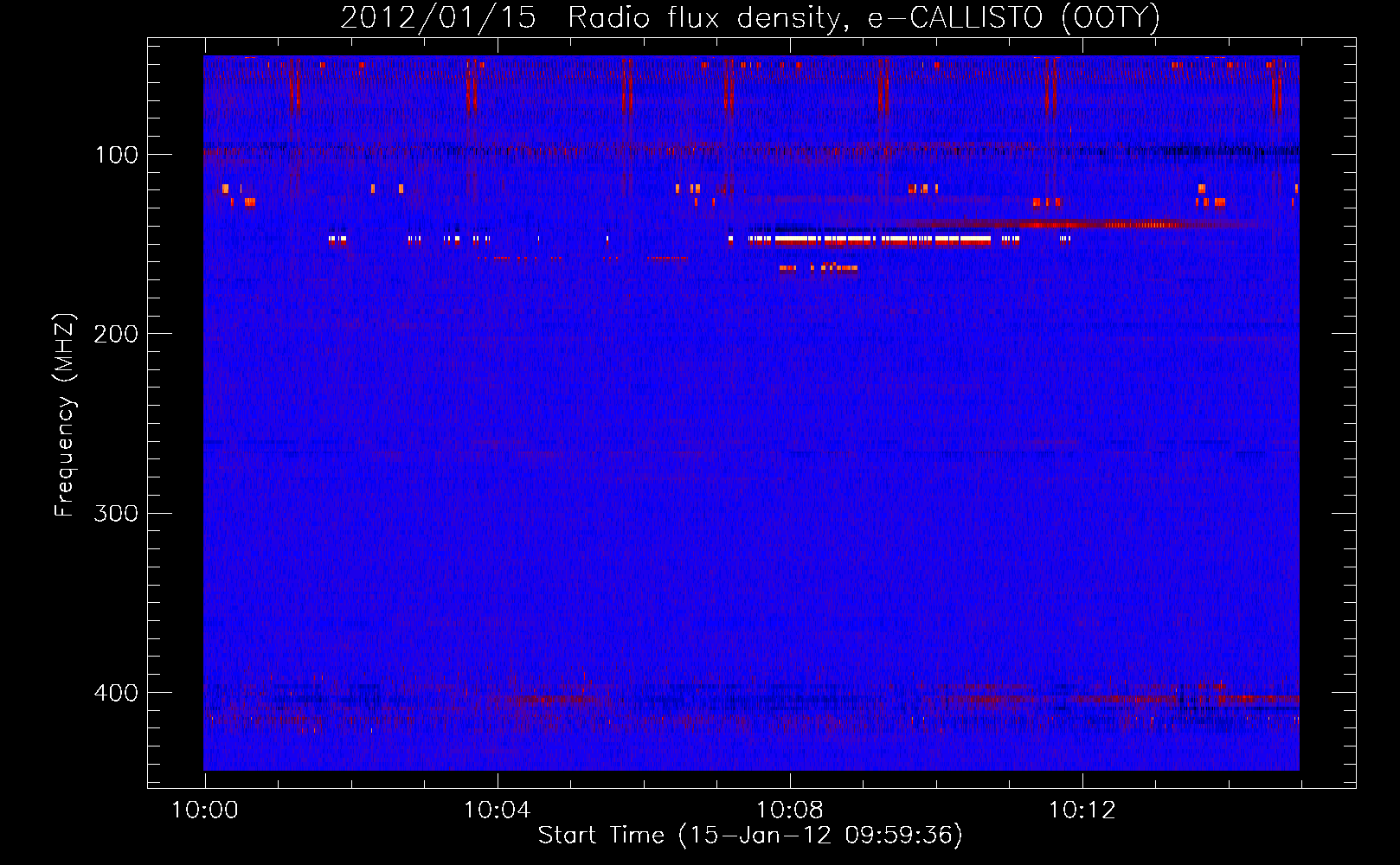The width and height of the screenshot is (1400, 865).
Task: Click the '300' frequency tick label
Action: [x=116, y=514]
